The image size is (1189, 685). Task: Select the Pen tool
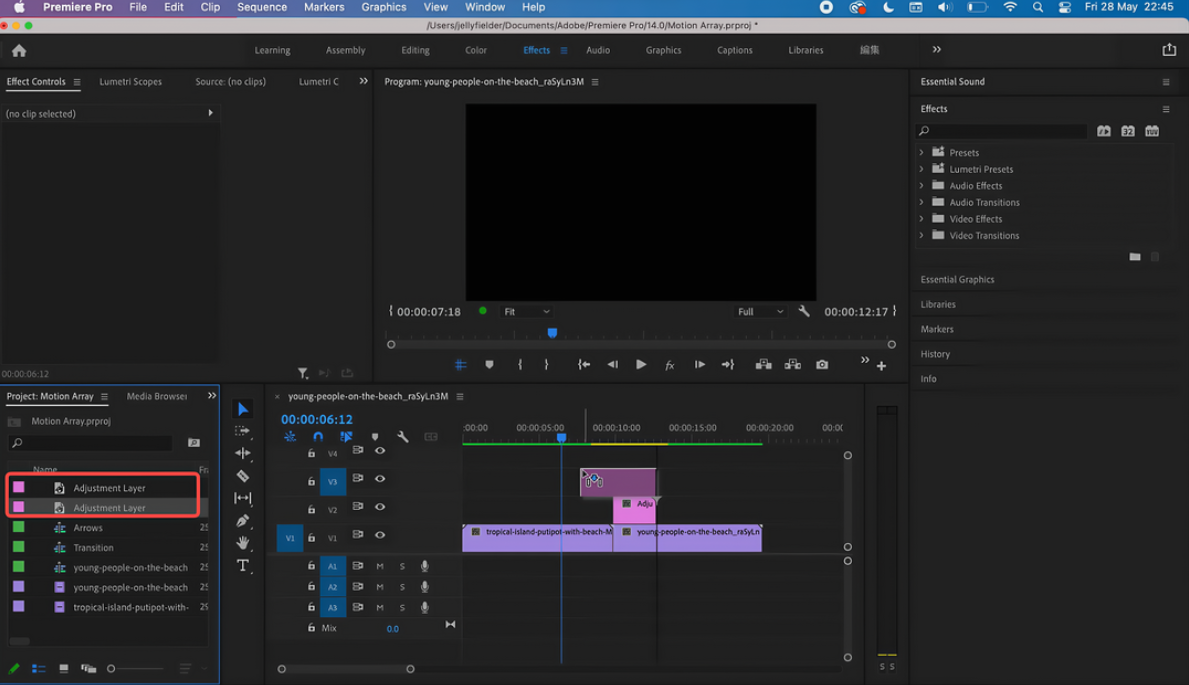coord(243,520)
